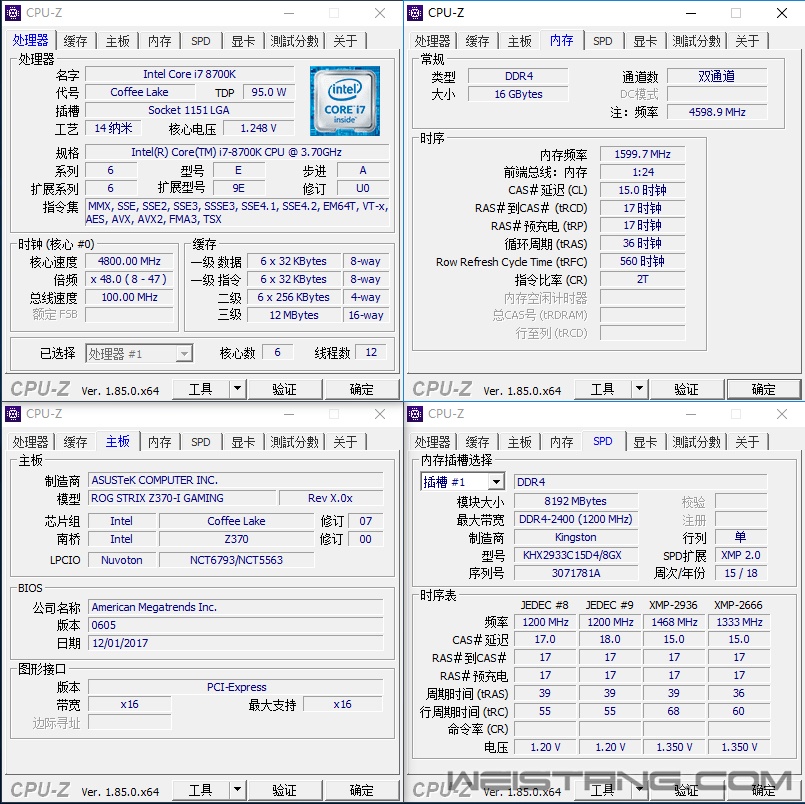This screenshot has height=804, width=805.
Task: Click the x 48.0 (8 - 47) multiplier value
Action: pos(129,279)
